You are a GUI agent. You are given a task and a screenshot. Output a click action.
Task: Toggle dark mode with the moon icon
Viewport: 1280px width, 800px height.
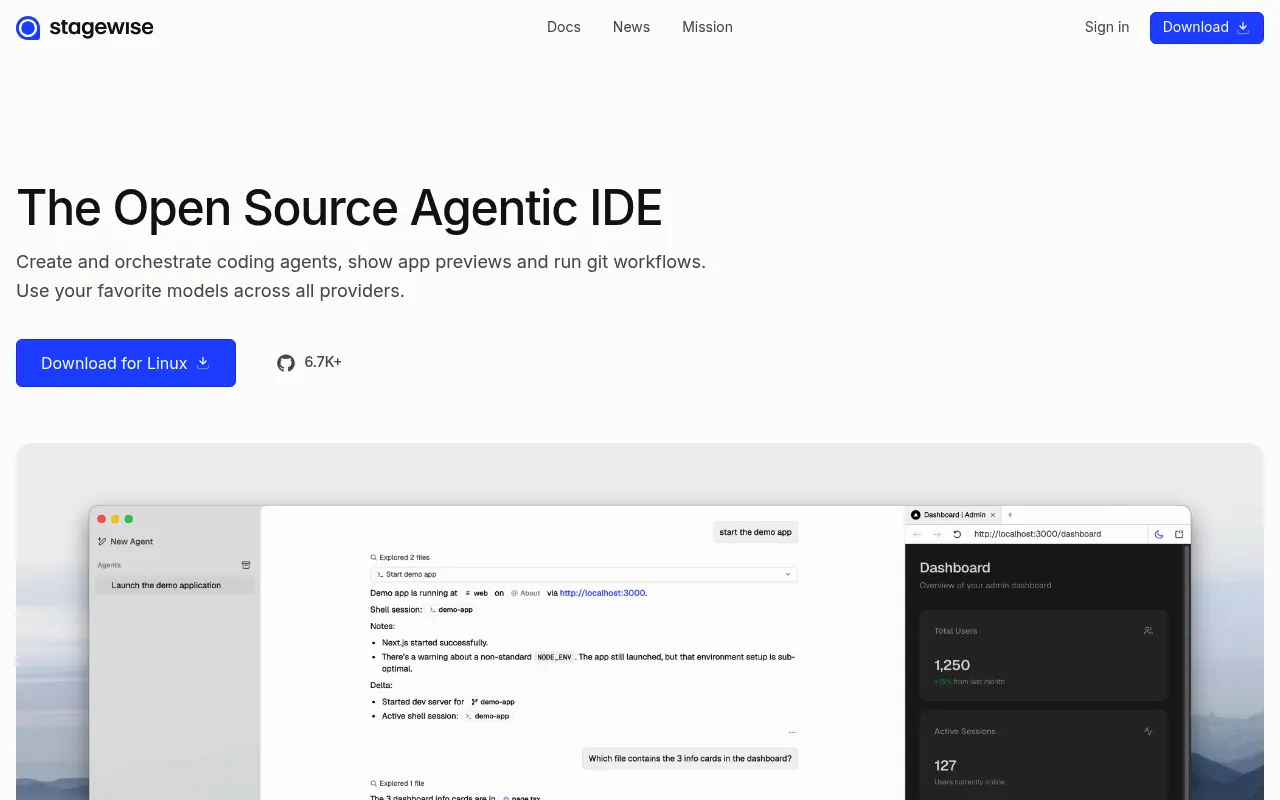(x=1159, y=534)
